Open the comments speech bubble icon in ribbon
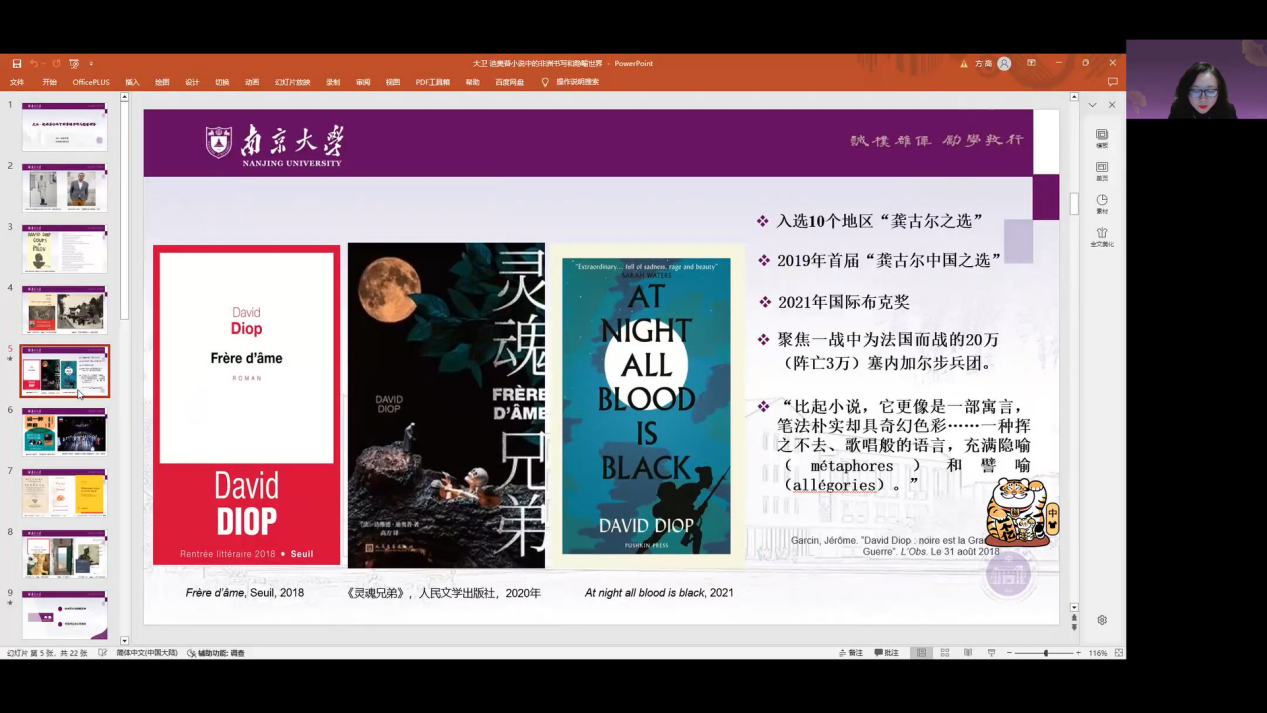 (1112, 82)
